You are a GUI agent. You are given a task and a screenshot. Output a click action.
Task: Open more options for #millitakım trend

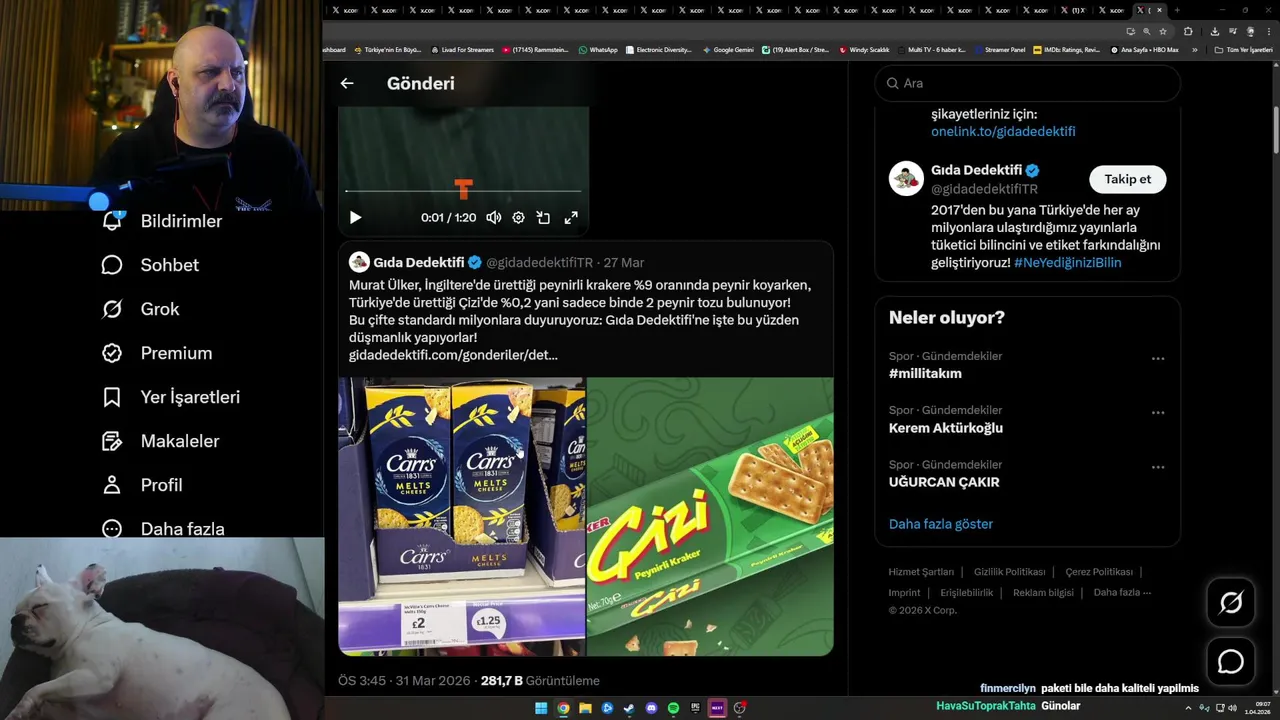click(1158, 358)
